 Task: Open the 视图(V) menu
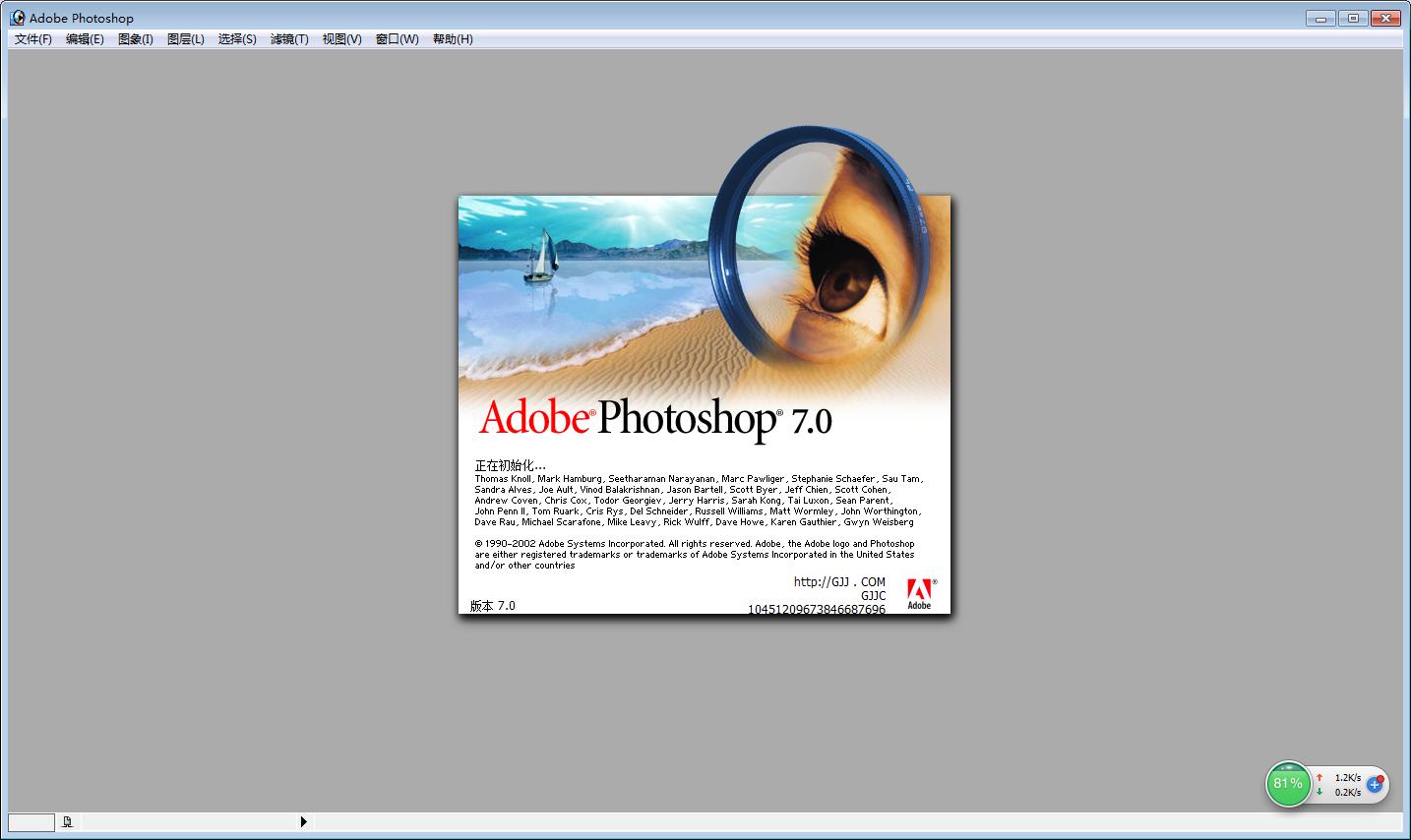coord(341,39)
